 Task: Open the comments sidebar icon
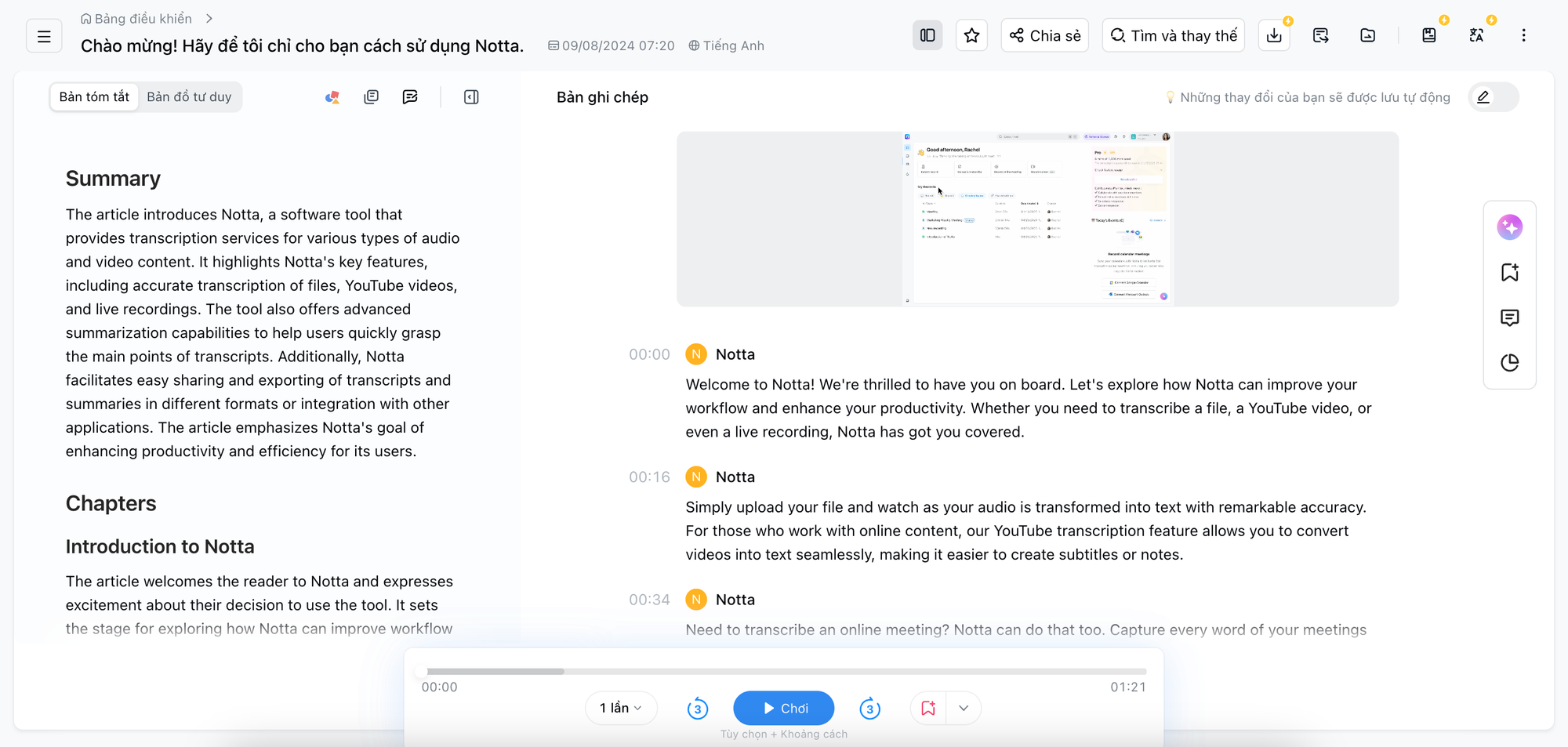pos(1509,317)
